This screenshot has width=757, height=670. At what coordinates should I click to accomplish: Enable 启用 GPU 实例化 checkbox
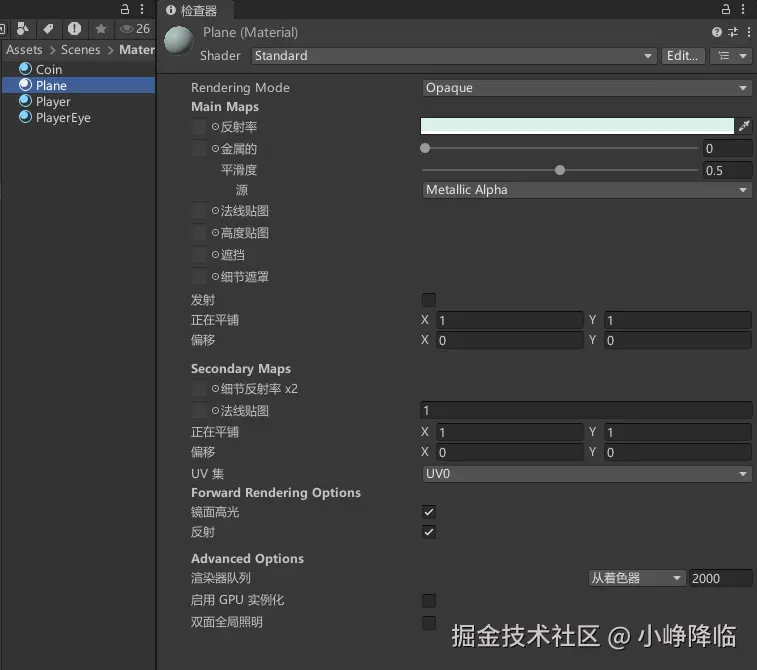(x=428, y=601)
